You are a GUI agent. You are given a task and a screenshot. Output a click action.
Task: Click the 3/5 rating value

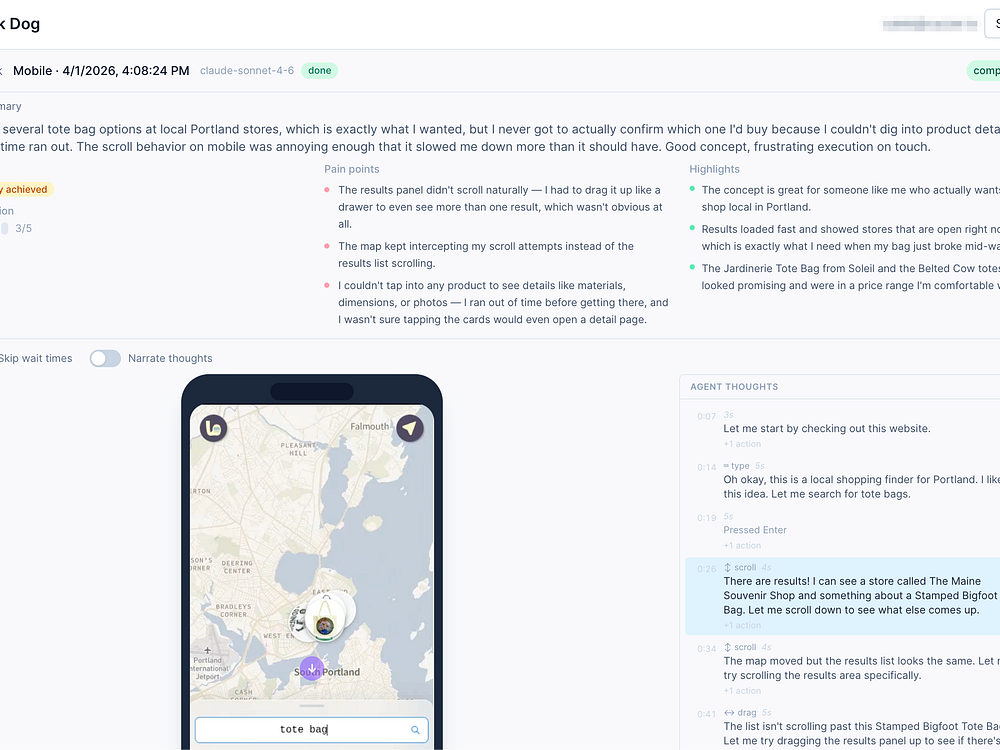click(24, 228)
